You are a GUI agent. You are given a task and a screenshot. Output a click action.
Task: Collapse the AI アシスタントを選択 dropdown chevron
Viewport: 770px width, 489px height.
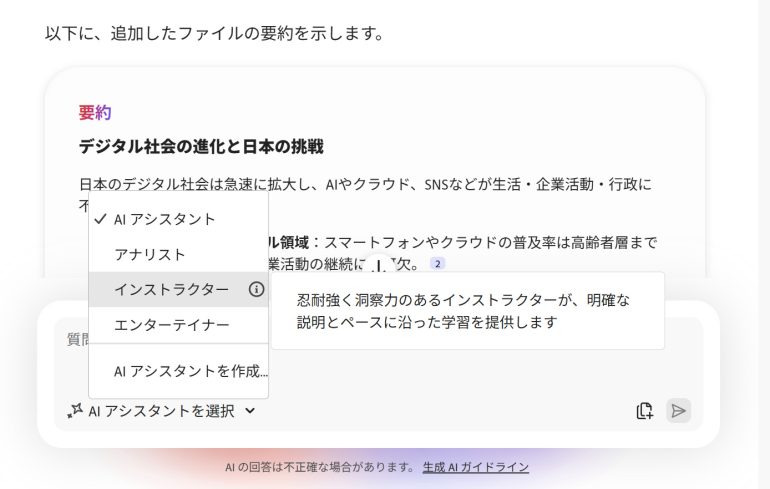click(250, 410)
